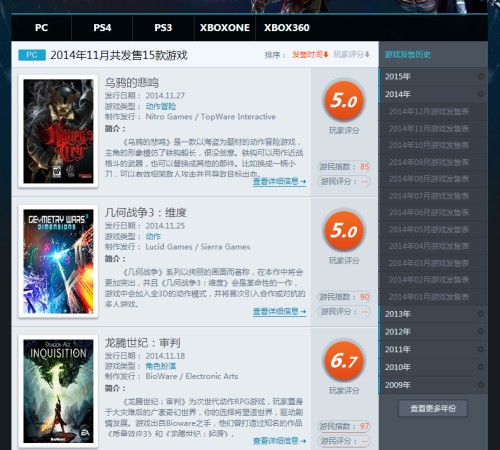
Task: Click the 5.0 score badge for 乌鸦的悲鸣
Action: pos(344,100)
